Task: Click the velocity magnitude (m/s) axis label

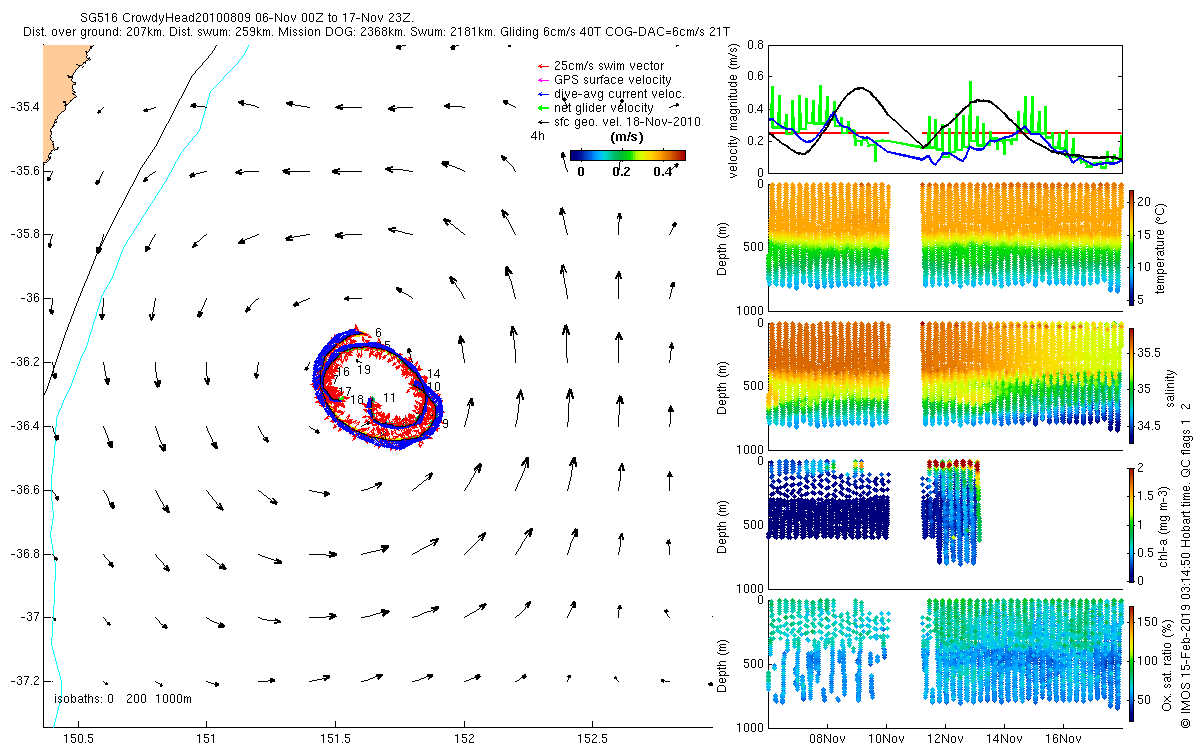Action: (733, 112)
